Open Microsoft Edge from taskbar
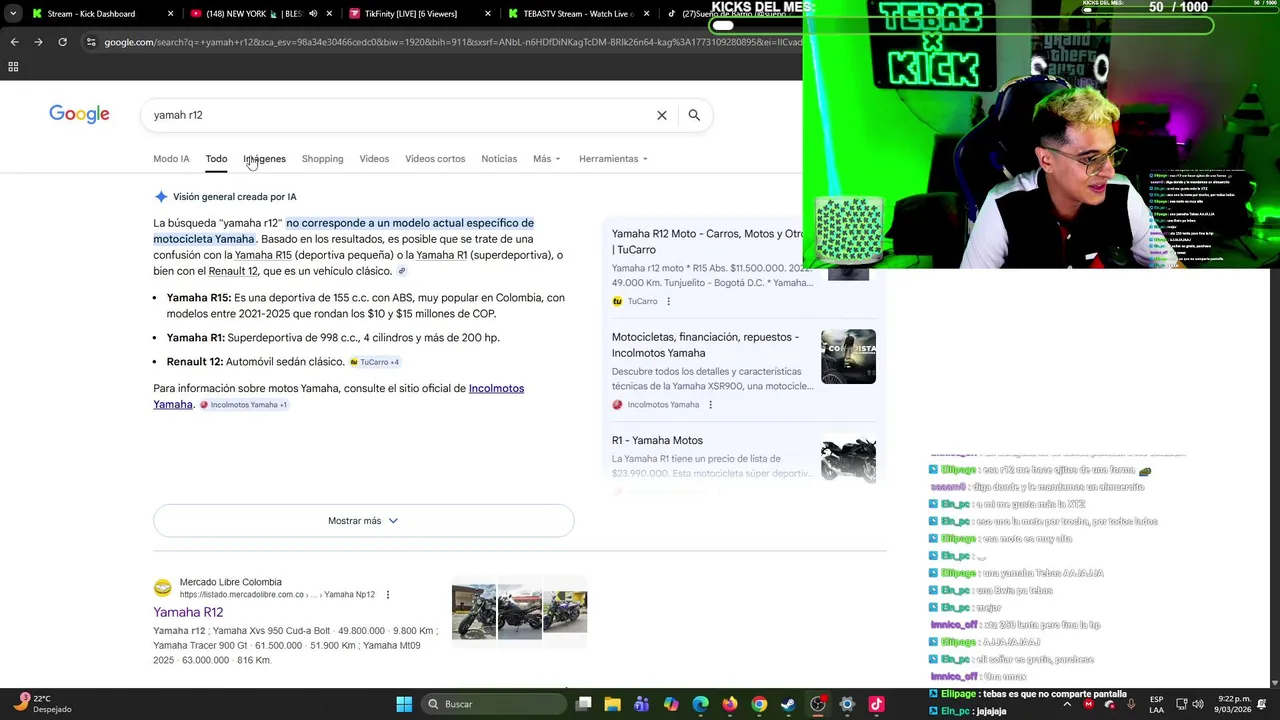Image resolution: width=1280 pixels, height=720 pixels. pos(700,704)
